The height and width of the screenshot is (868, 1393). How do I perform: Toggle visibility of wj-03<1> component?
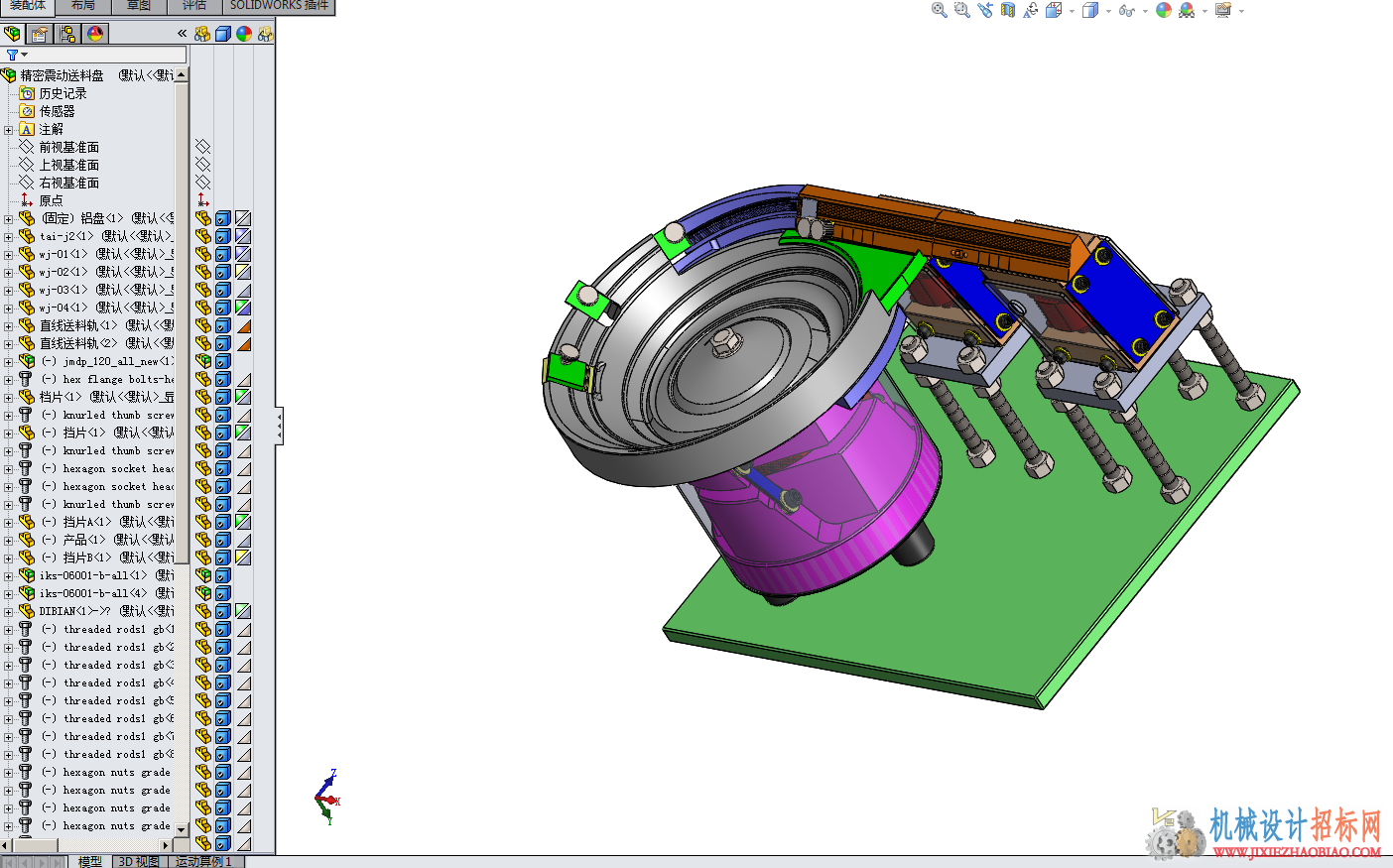(202, 290)
